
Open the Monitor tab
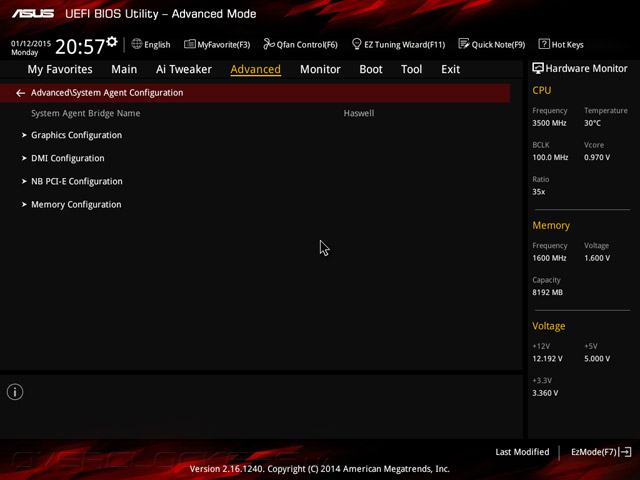[x=320, y=69]
